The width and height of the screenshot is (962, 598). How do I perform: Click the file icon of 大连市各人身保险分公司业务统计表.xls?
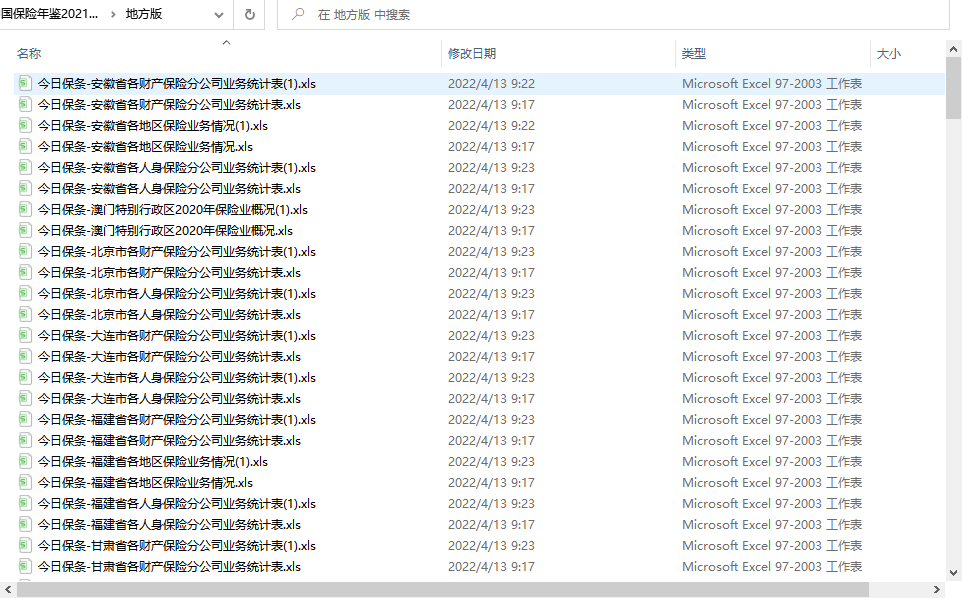click(x=25, y=399)
